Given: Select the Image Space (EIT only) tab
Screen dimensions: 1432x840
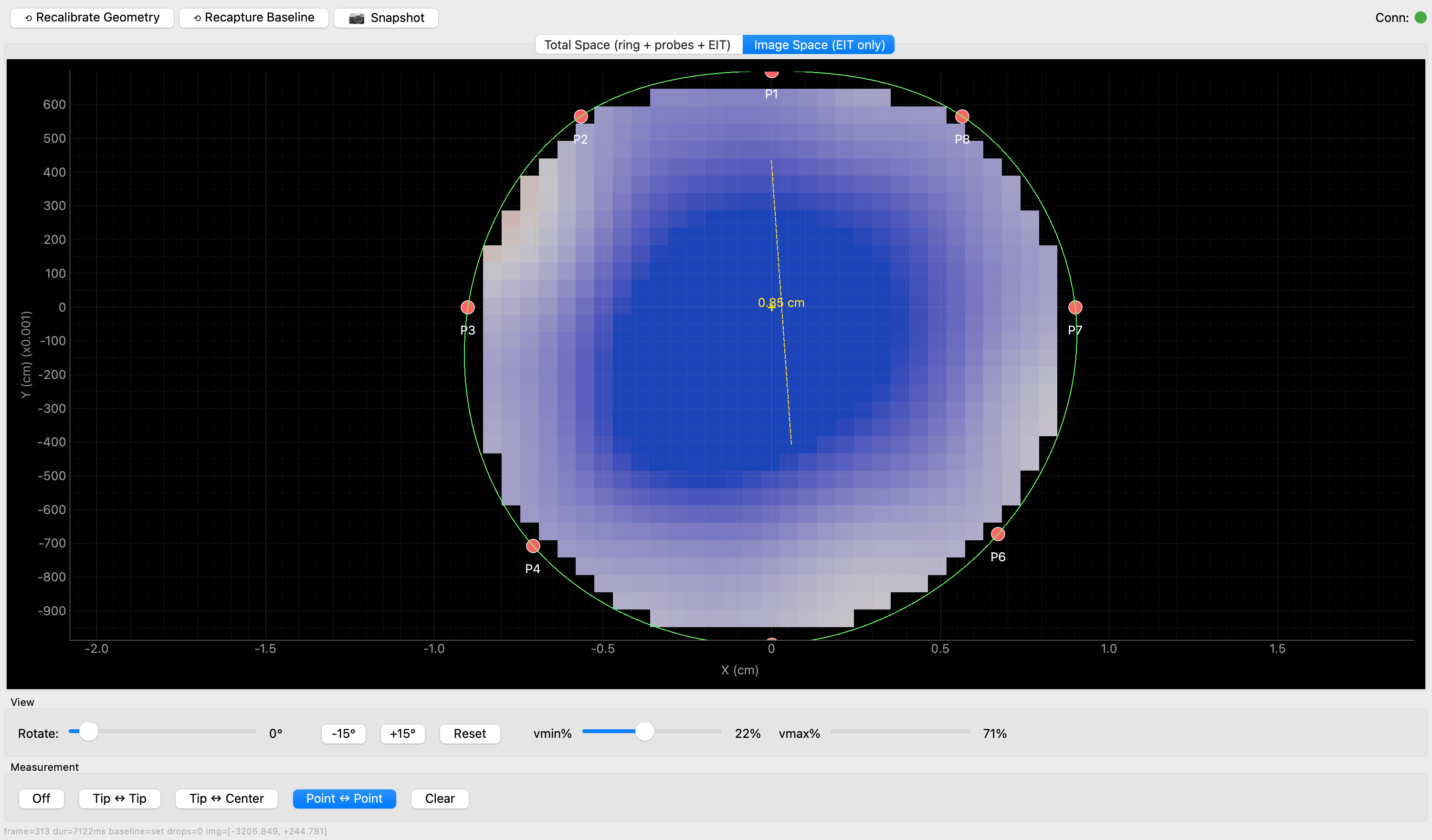Looking at the screenshot, I should tap(818, 45).
